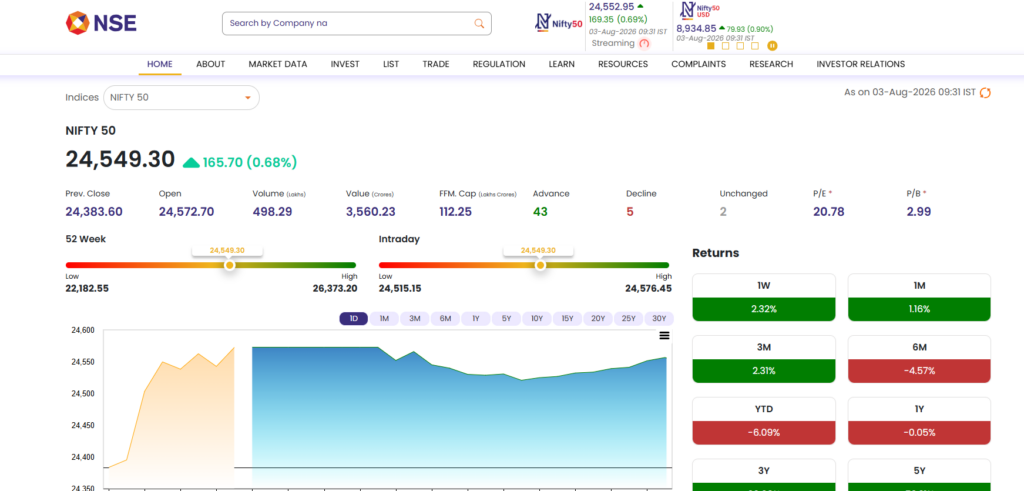Click the YTD returns card showing -6.09%
The width and height of the screenshot is (1024, 491).
click(x=763, y=421)
